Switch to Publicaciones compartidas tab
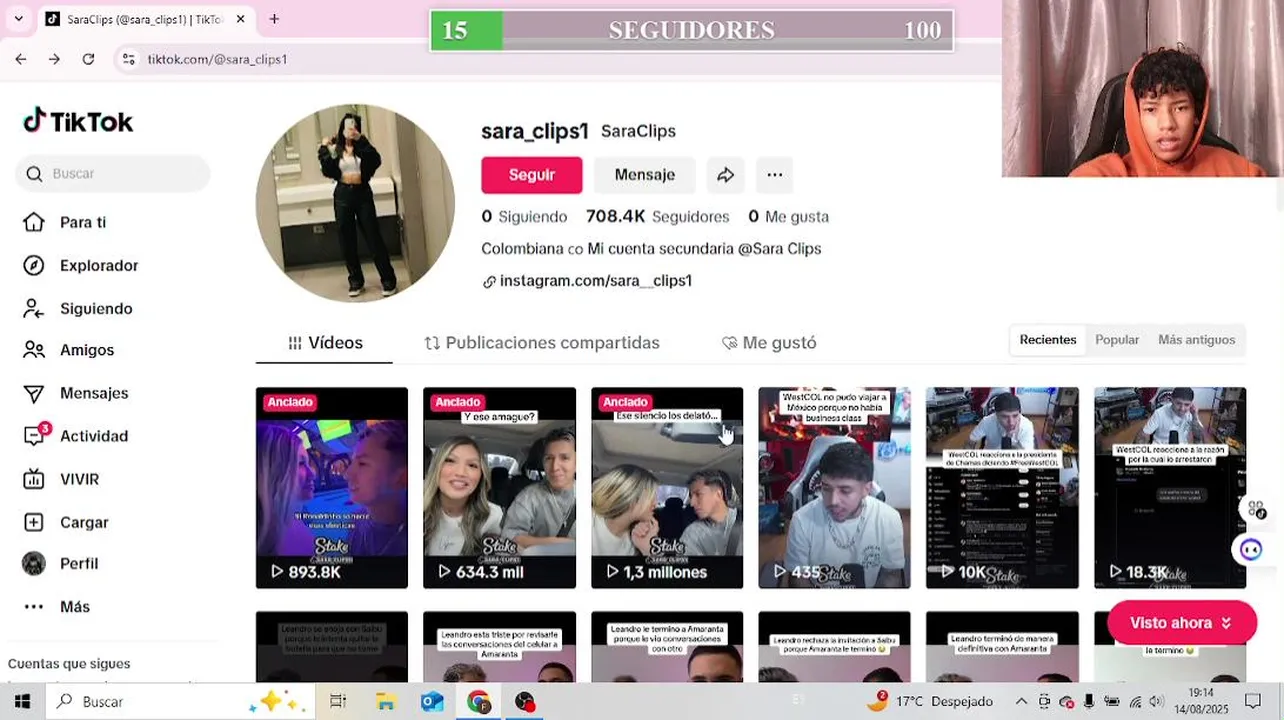1284x720 pixels. pos(542,343)
